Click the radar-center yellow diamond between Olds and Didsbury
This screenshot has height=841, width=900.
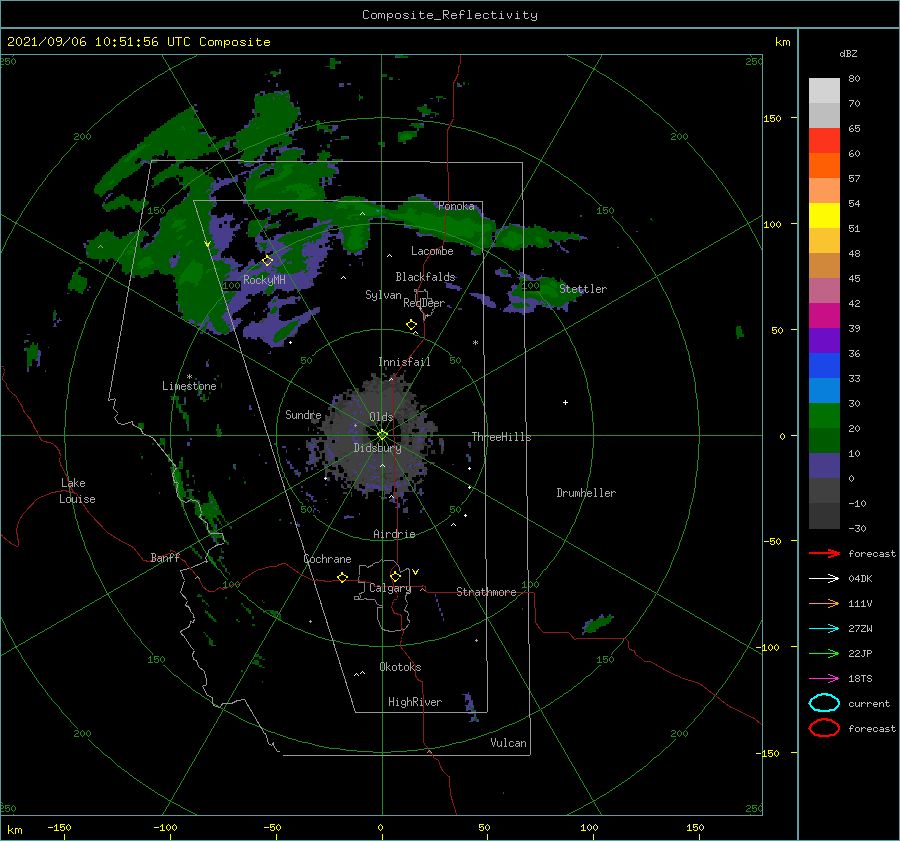click(x=382, y=435)
